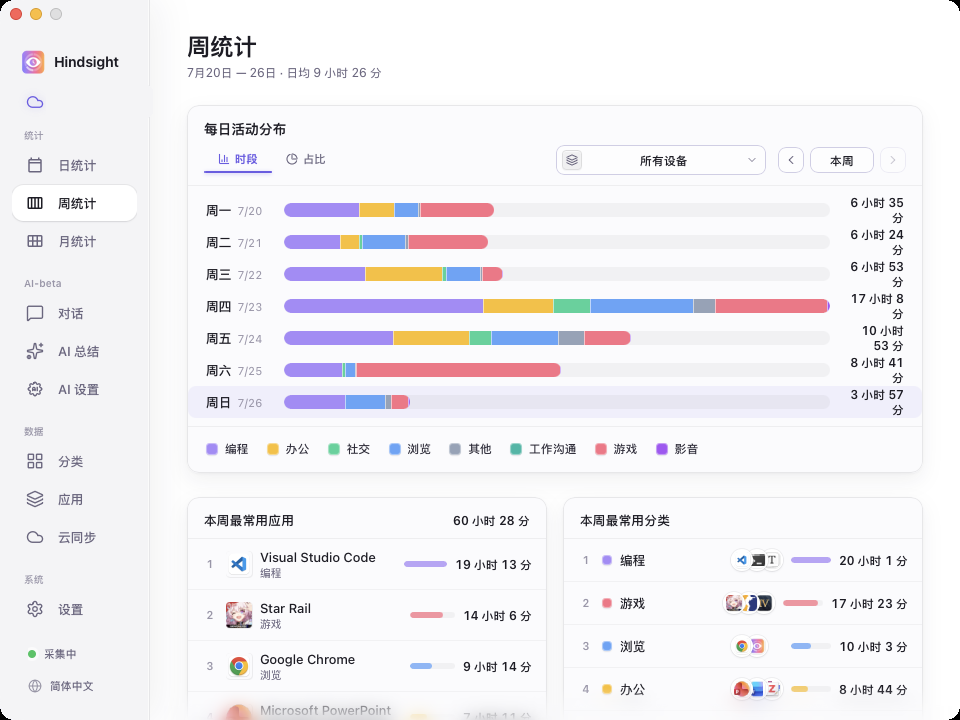Go to the previous week arrow
The width and height of the screenshot is (960, 720).
tap(791, 160)
